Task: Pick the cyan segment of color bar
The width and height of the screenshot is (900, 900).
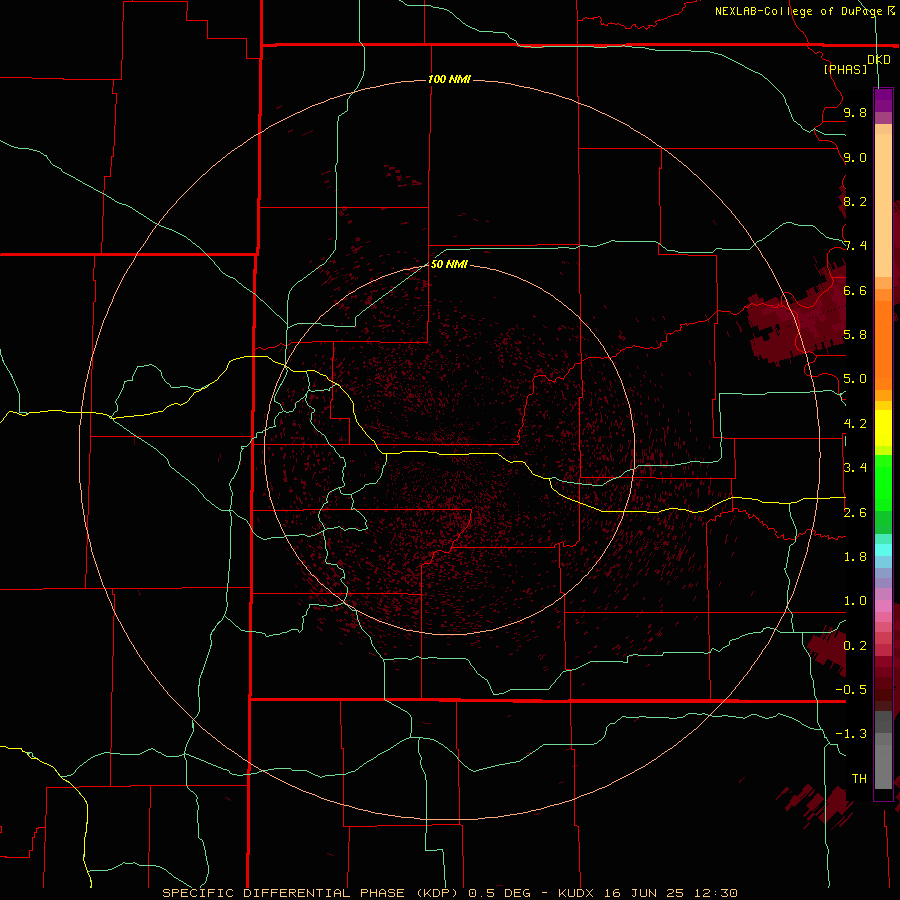Action: pos(883,550)
